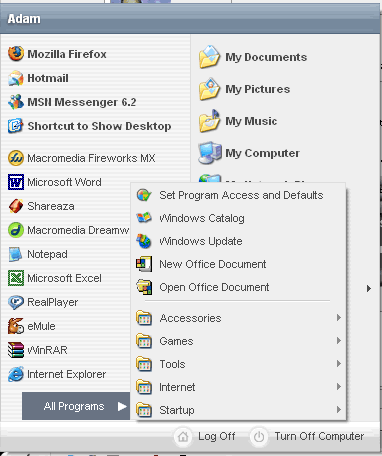Screen dimensions: 382x456
Task: Expand the Internet submenu arrow
Action: coord(339,387)
